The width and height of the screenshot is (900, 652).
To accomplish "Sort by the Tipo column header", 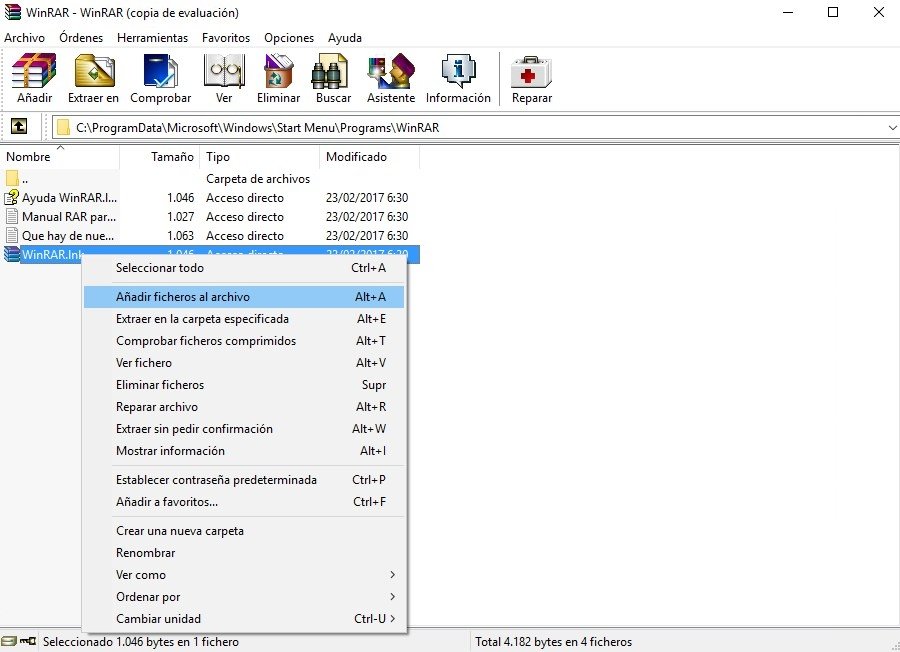I will pyautogui.click(x=259, y=157).
